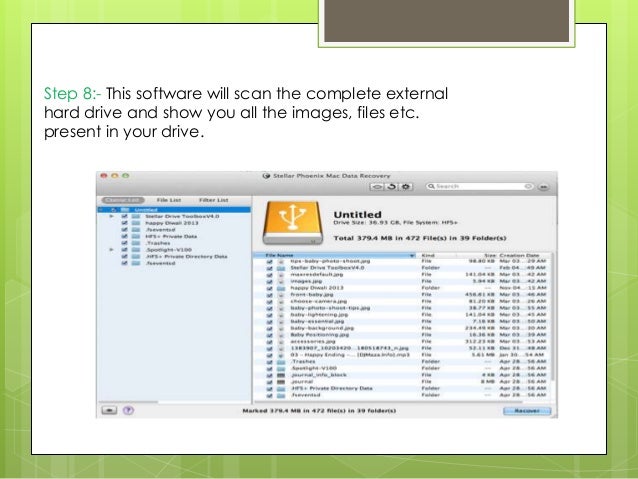Screen dimensions: 638x479
Task: Uncheck .Spotlight-V100 checkbox in the tree
Action: click(125, 250)
